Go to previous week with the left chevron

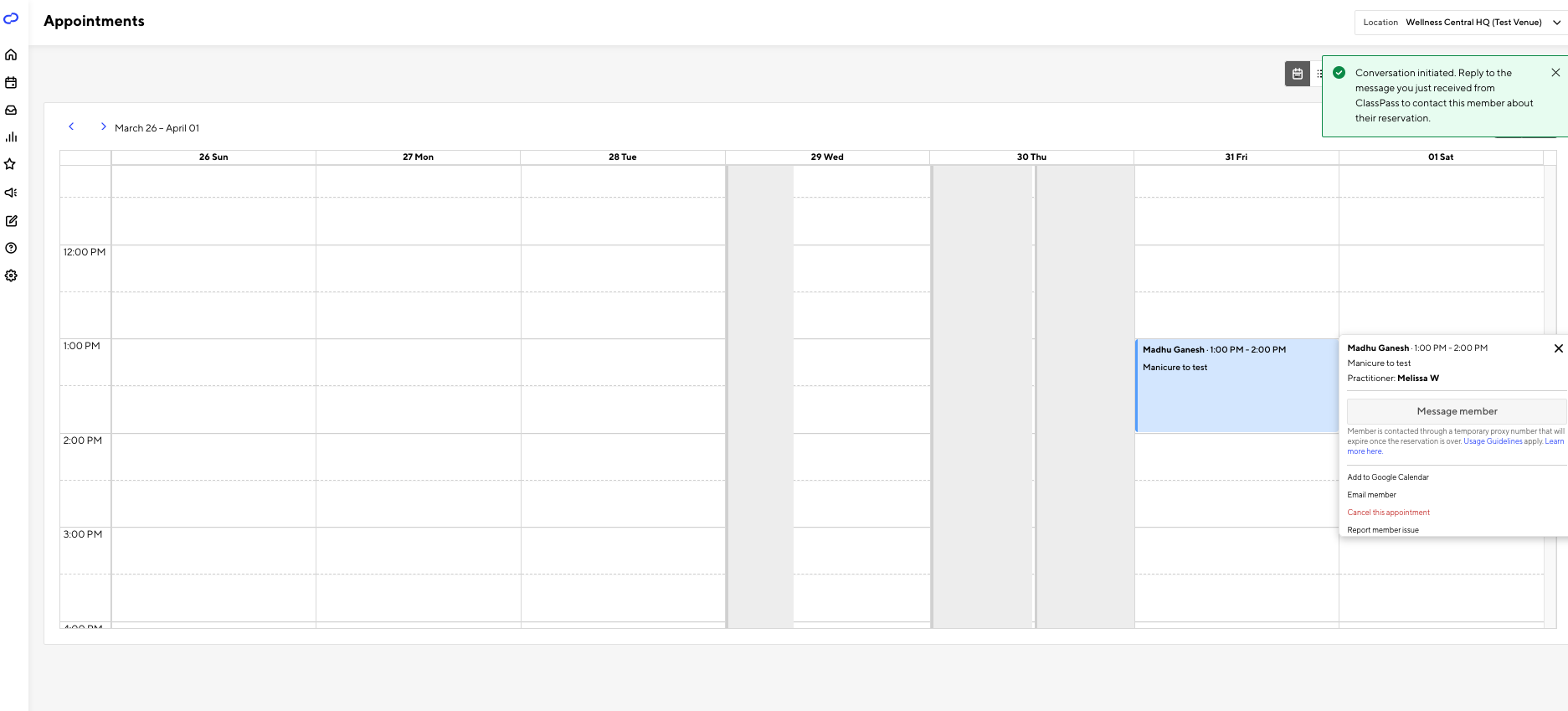(x=71, y=126)
